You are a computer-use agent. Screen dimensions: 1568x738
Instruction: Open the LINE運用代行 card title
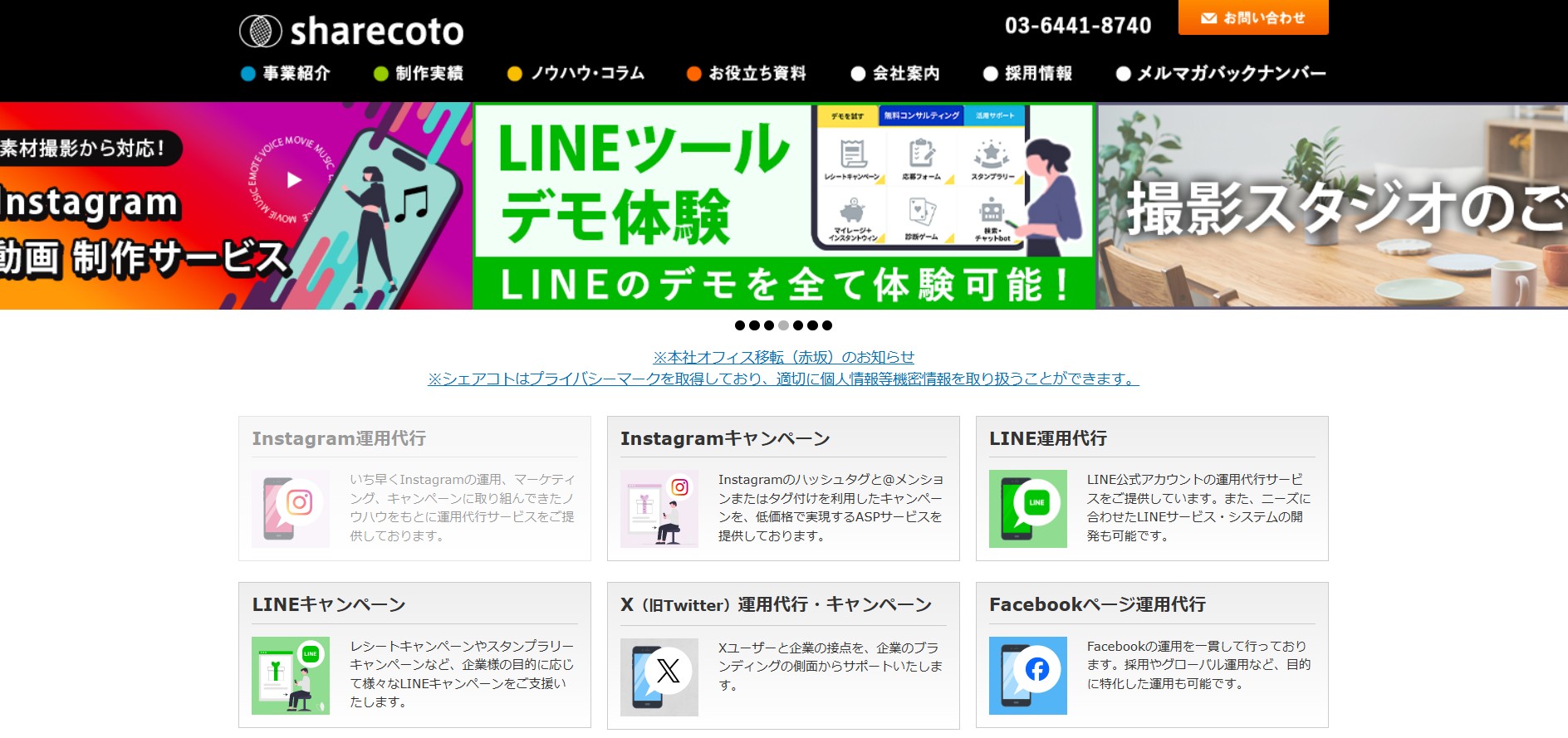tap(1048, 438)
